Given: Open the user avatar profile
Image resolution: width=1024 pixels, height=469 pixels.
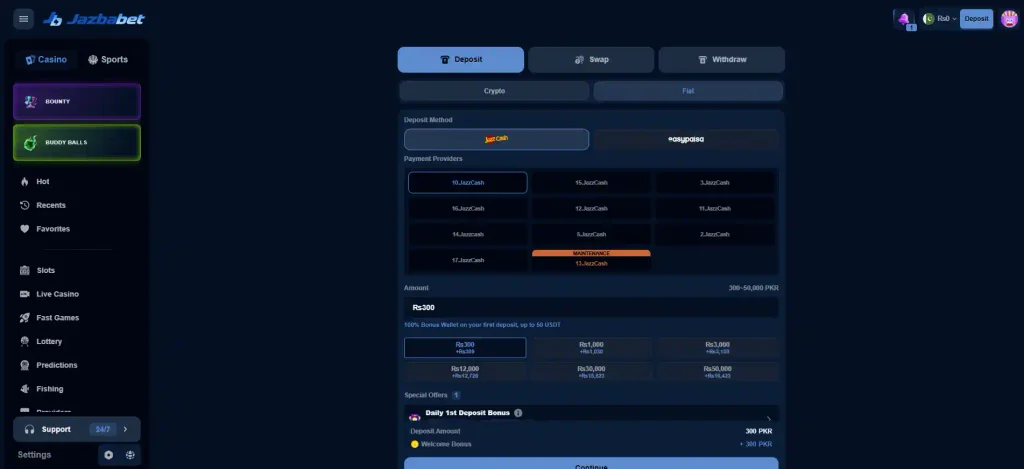Looking at the screenshot, I should tap(1010, 18).
